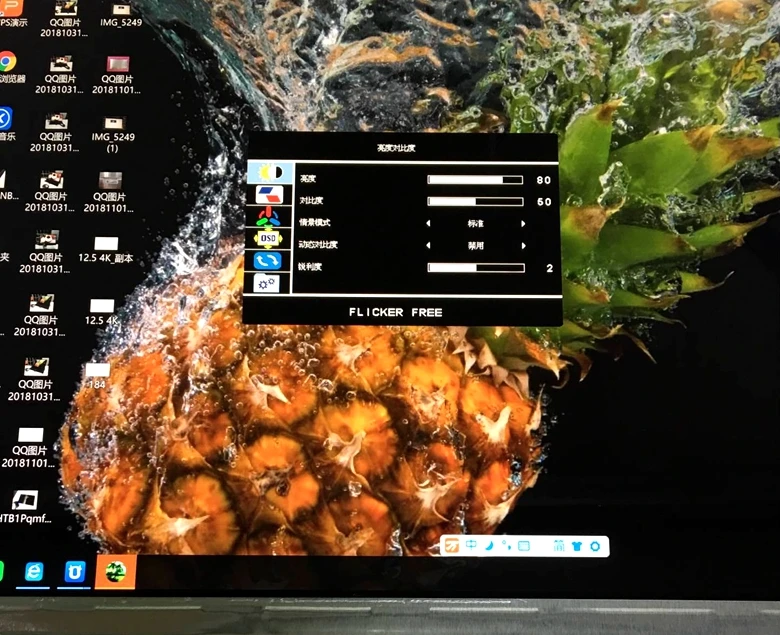Image resolution: width=780 pixels, height=635 pixels.
Task: Click left arrow of 动态对比度 row
Action: (428, 245)
